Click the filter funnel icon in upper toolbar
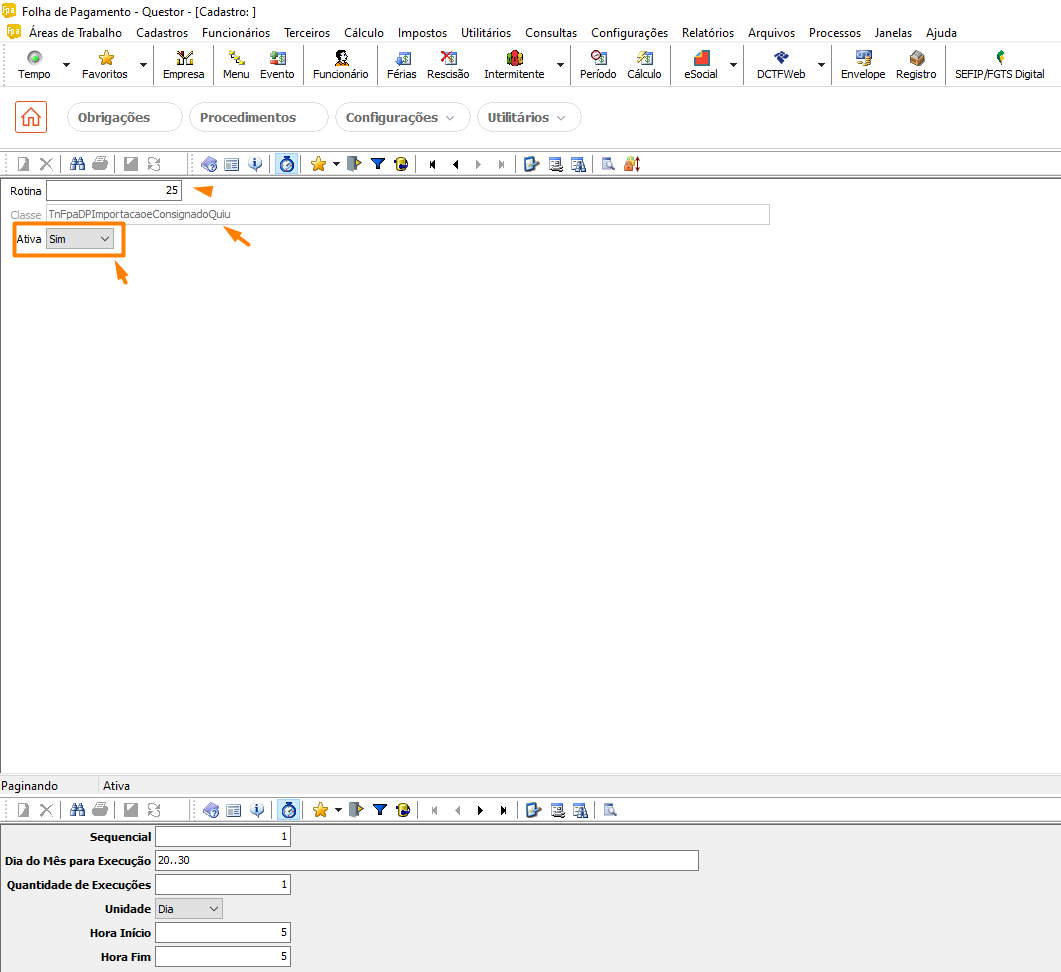The height and width of the screenshot is (972, 1061). (x=378, y=164)
